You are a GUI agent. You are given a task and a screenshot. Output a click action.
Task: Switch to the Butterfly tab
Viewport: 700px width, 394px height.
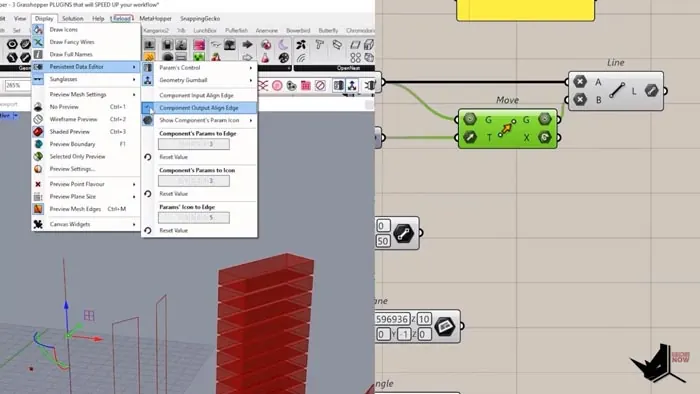click(328, 30)
